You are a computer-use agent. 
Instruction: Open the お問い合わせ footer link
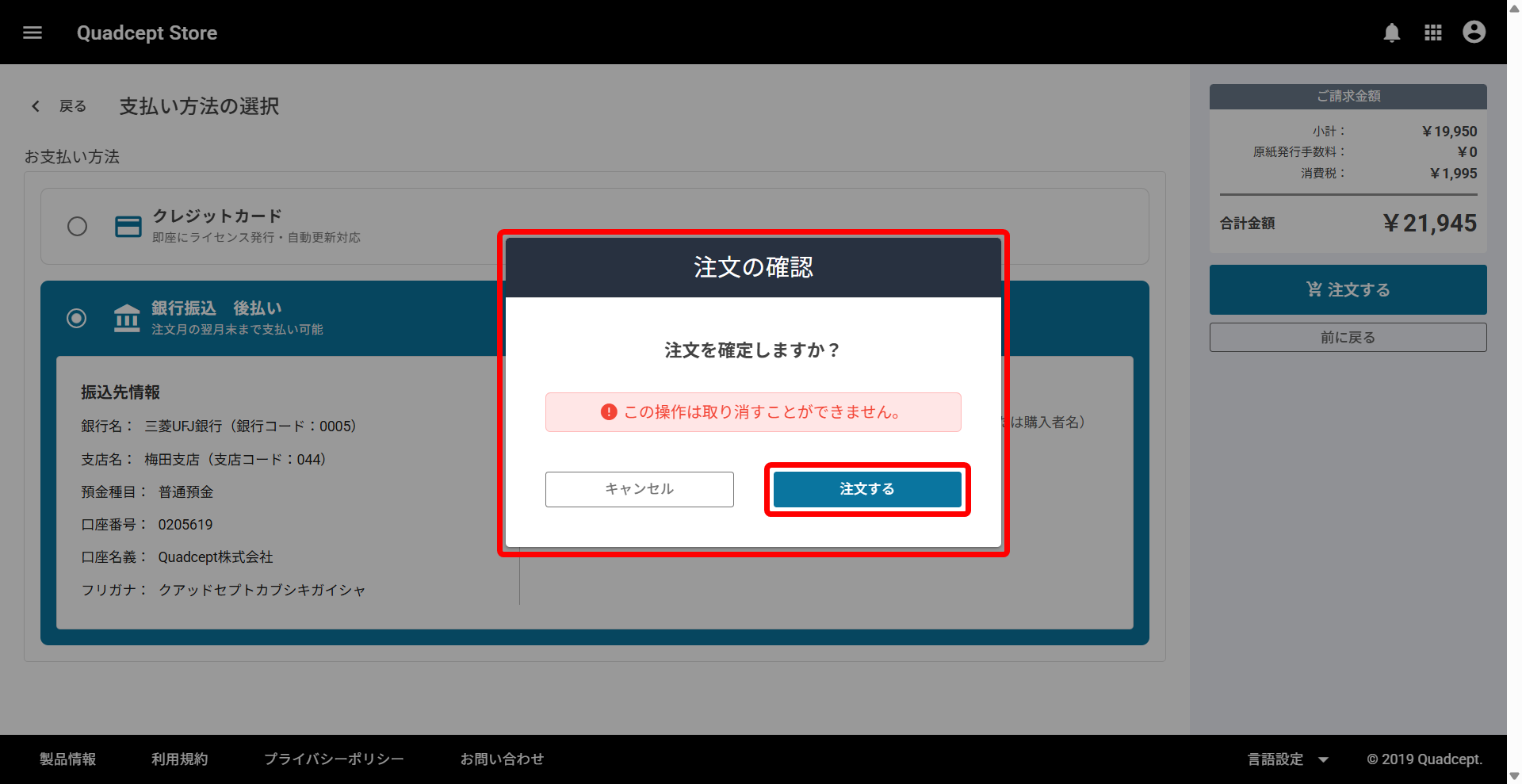(x=503, y=759)
